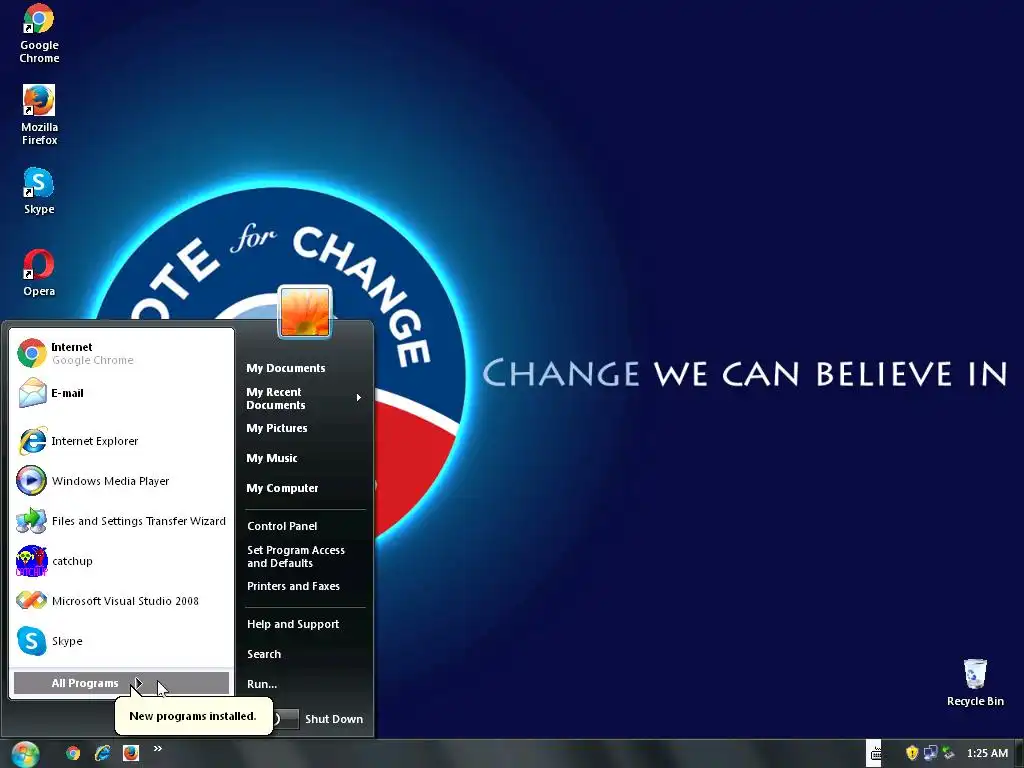Screen dimensions: 1024x768
Task: Click the Start orb button
Action: pyautogui.click(x=25, y=754)
